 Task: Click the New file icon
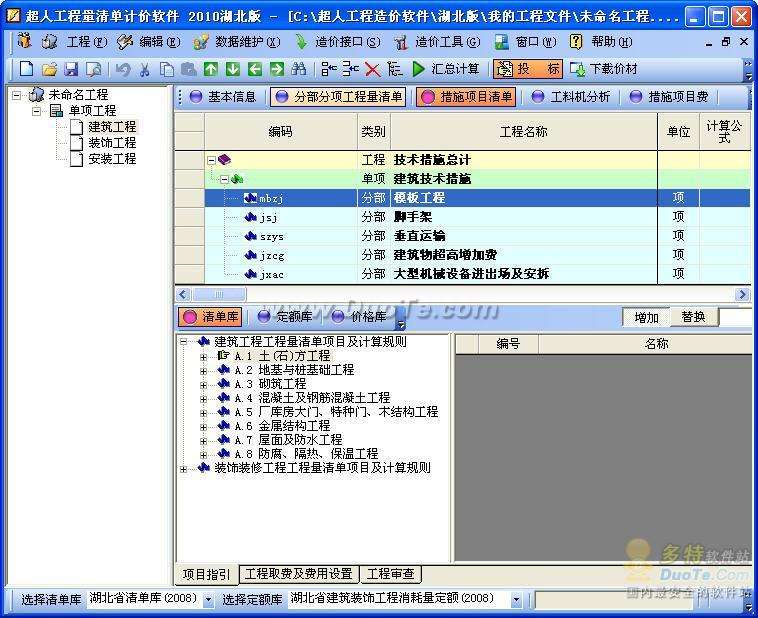coord(26,69)
